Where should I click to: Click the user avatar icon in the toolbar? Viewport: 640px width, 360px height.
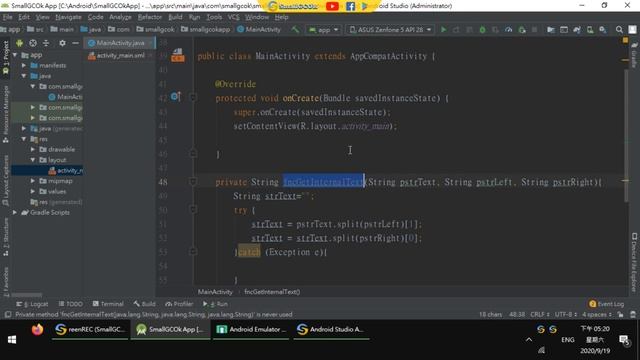tap(632, 29)
